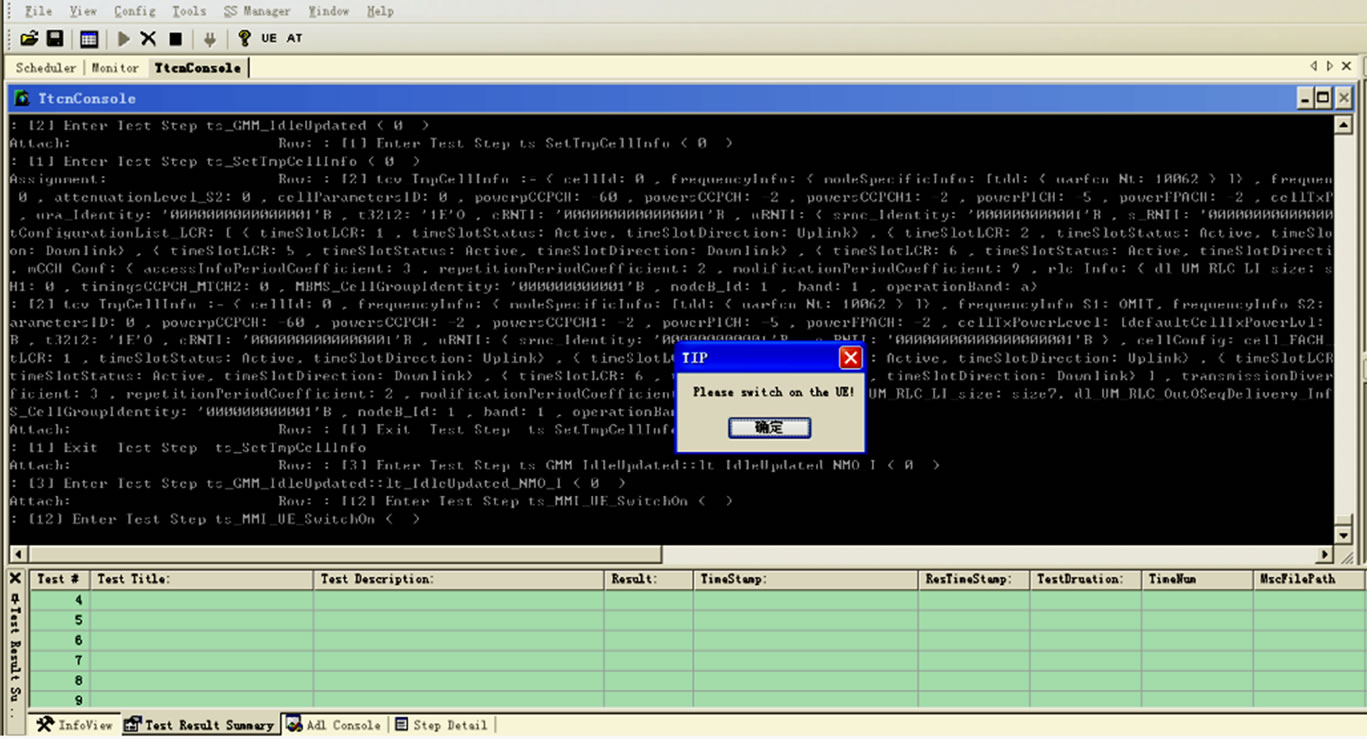Click the UE toolbar button
1367x739 pixels.
pyautogui.click(x=269, y=38)
